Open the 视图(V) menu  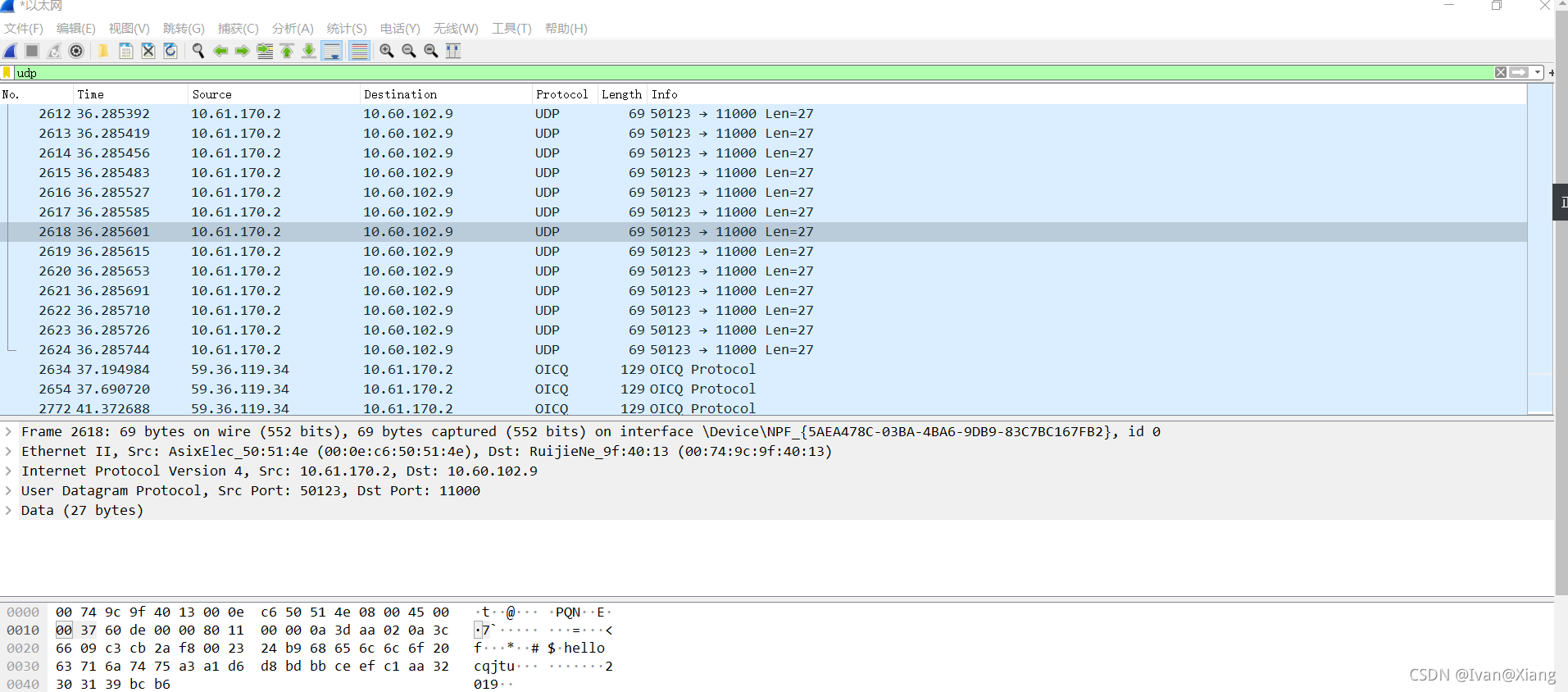(130, 29)
